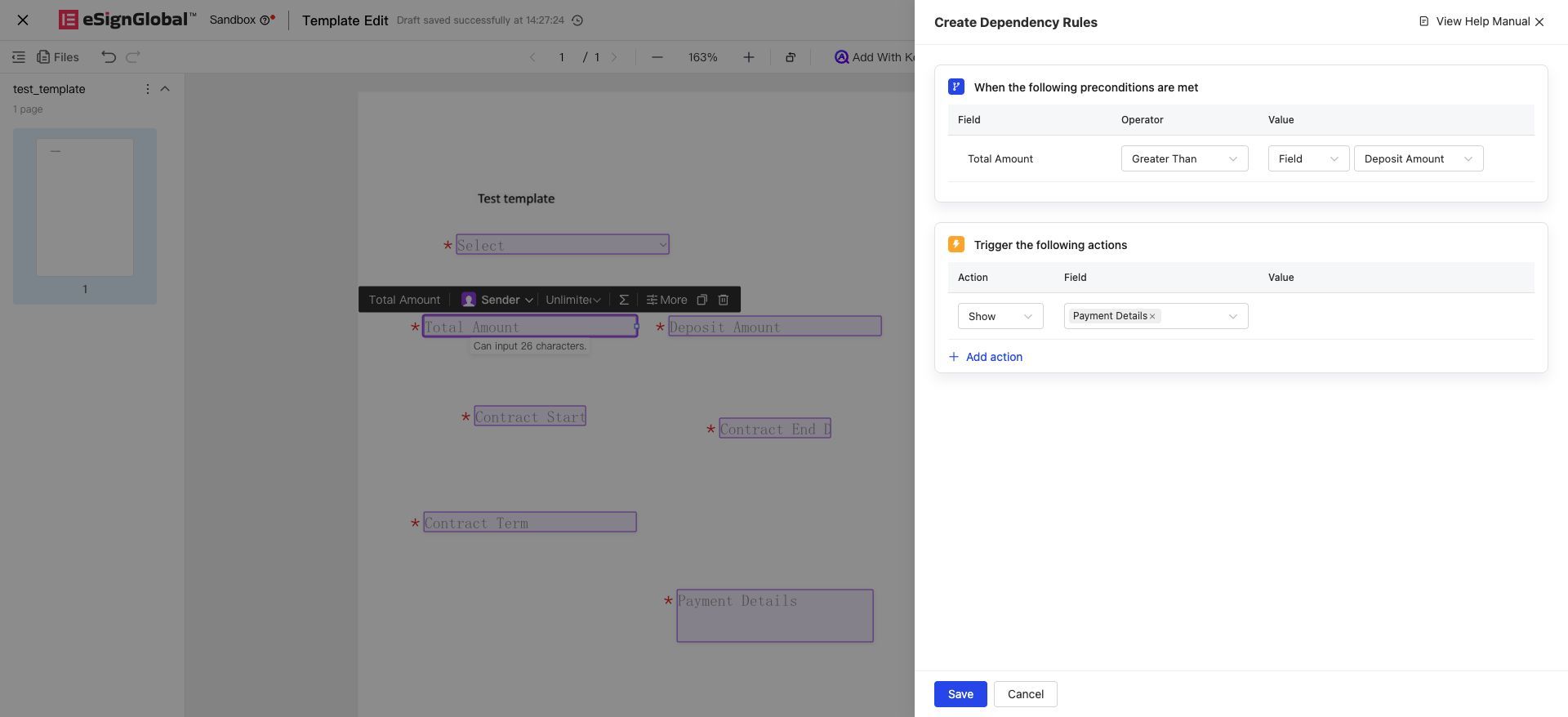Select the Payment Details field on canvas
The height and width of the screenshot is (717, 1568).
click(775, 616)
